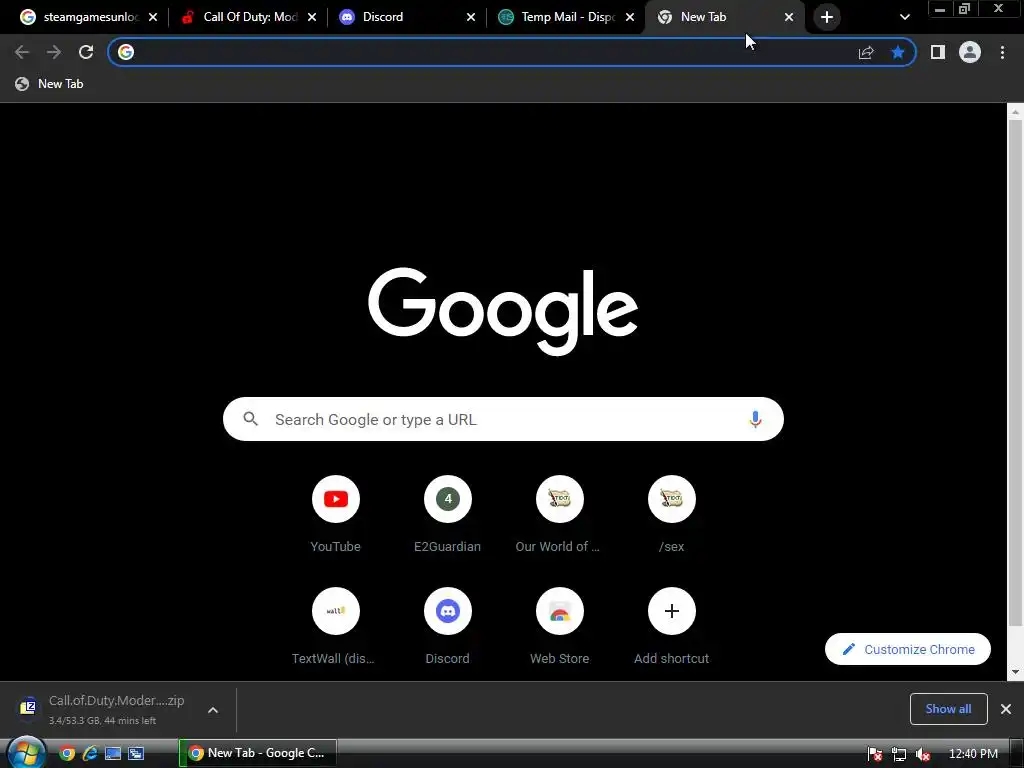
Task: Click the Action Center flag tray icon
Action: click(875, 754)
